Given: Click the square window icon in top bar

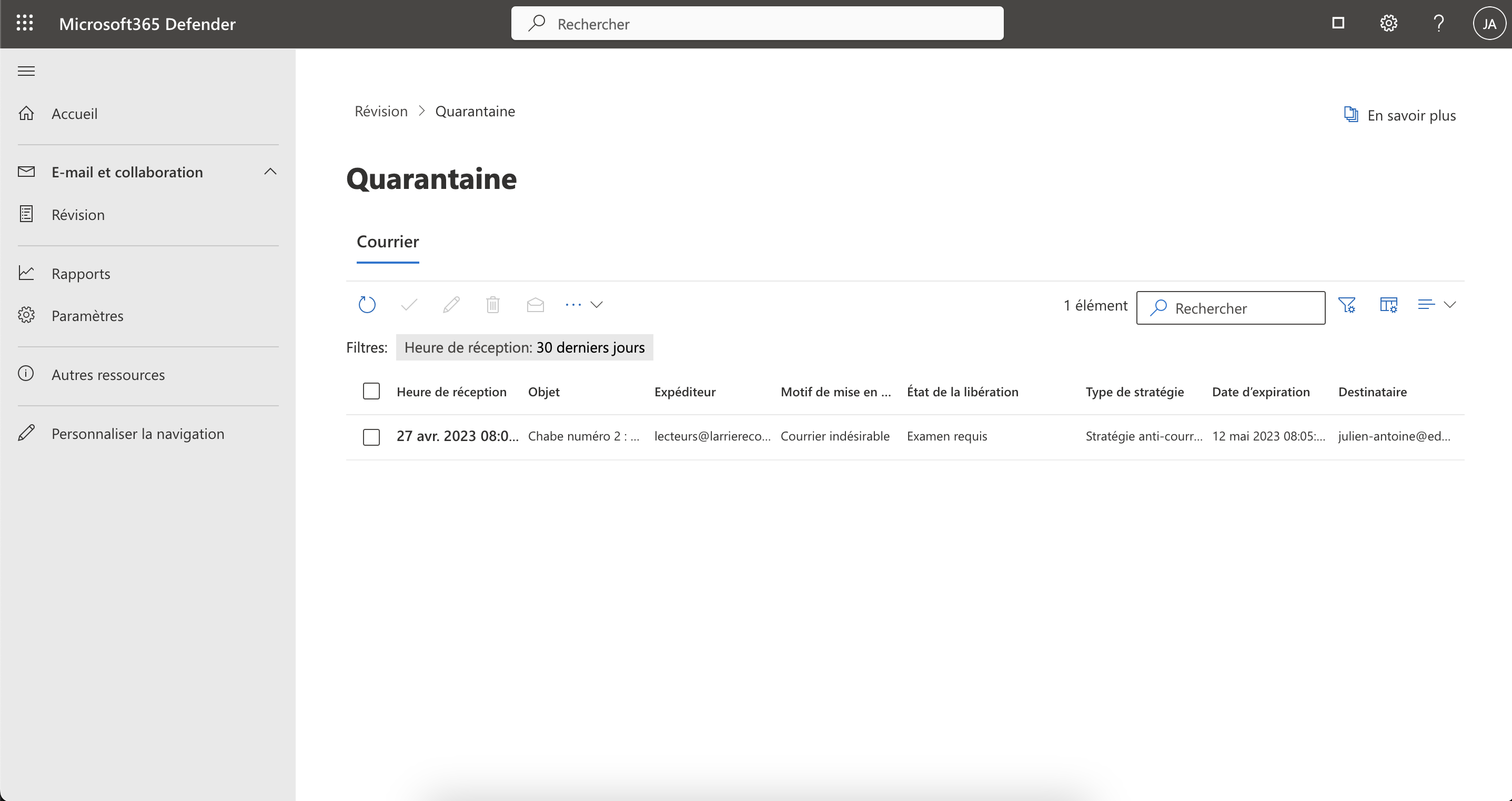Looking at the screenshot, I should (x=1338, y=23).
